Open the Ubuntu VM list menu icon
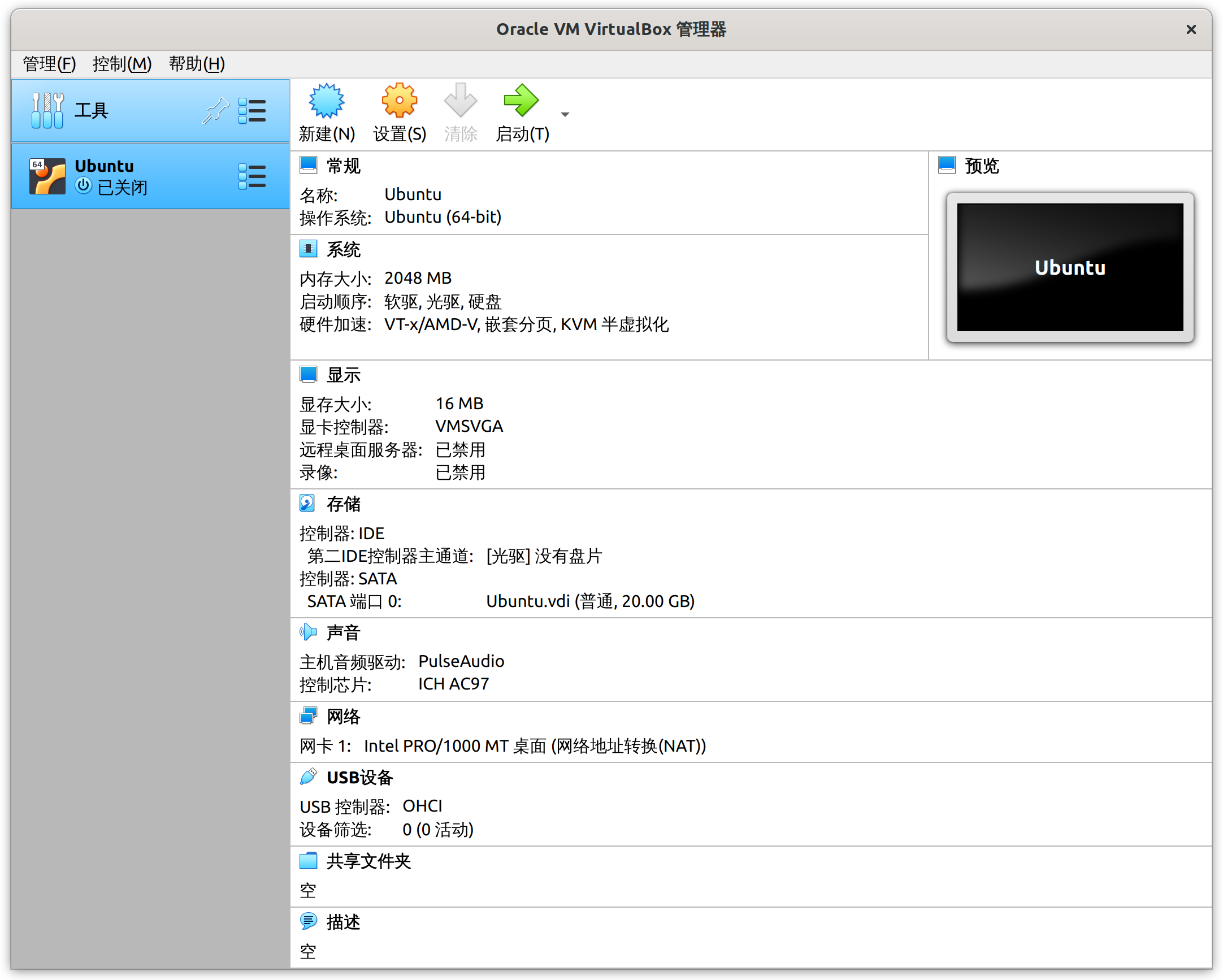This screenshot has height=980, width=1223. [252, 176]
